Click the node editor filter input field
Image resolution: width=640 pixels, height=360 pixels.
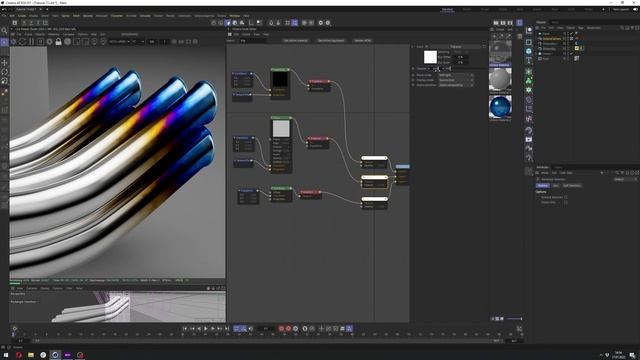pos(253,41)
